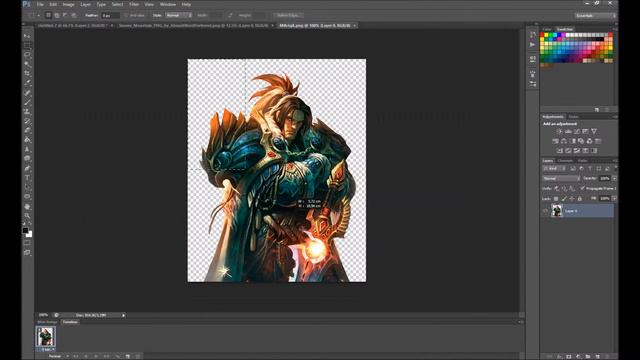
Task: Click Intersect with selection icon in options bar
Action: [x=74, y=15]
